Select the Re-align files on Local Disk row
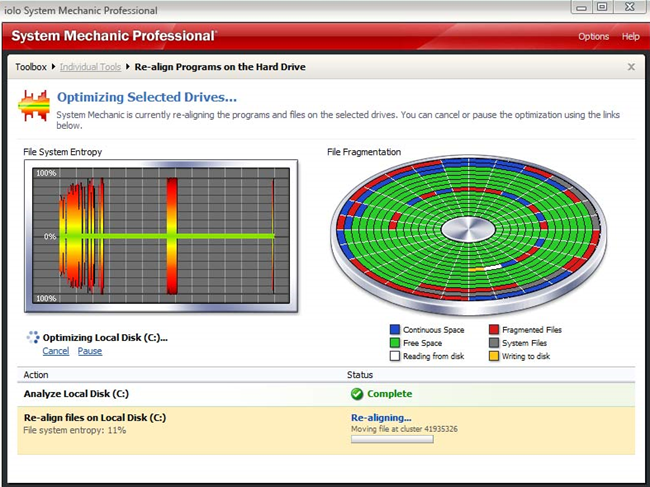 (x=326, y=431)
